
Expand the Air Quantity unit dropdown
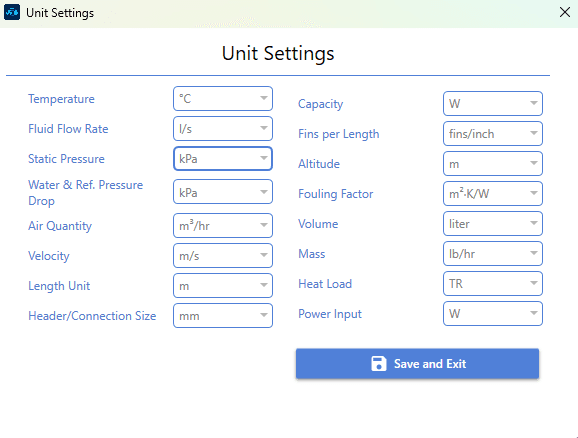(223, 225)
